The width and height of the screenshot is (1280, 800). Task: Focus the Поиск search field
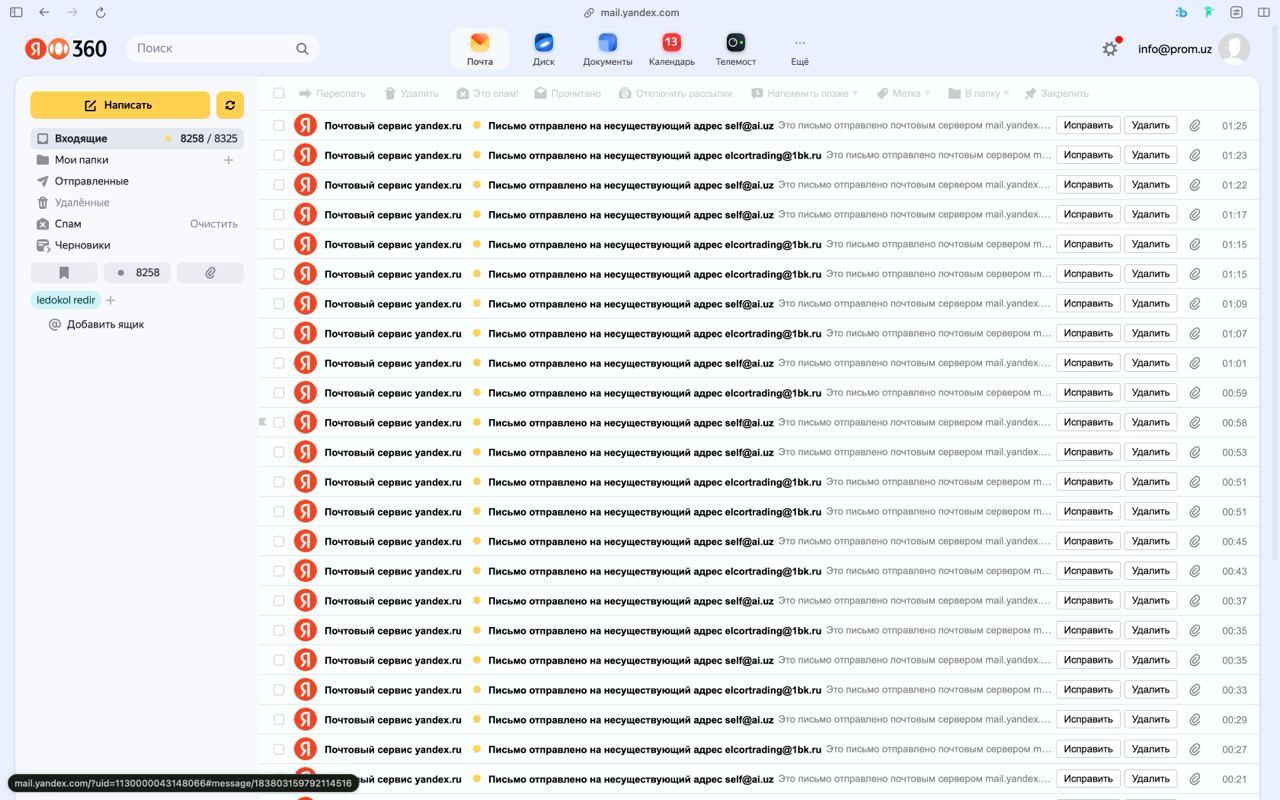pyautogui.click(x=222, y=48)
